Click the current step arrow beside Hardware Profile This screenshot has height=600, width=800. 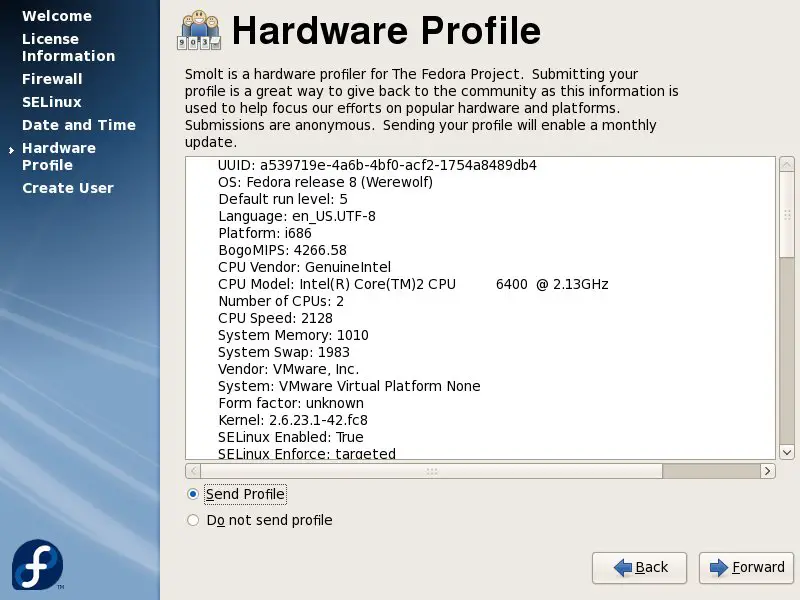coord(12,150)
